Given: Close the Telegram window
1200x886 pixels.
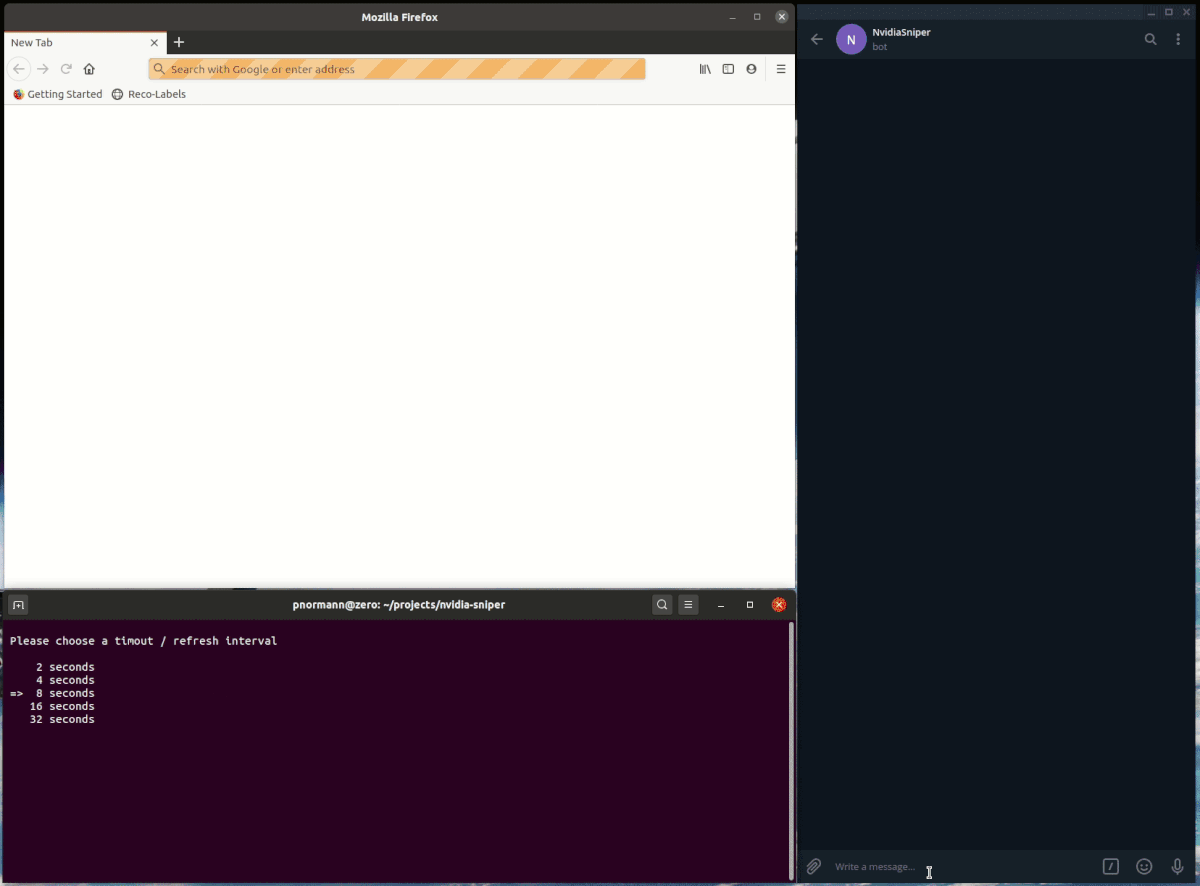Looking at the screenshot, I should pos(1185,12).
